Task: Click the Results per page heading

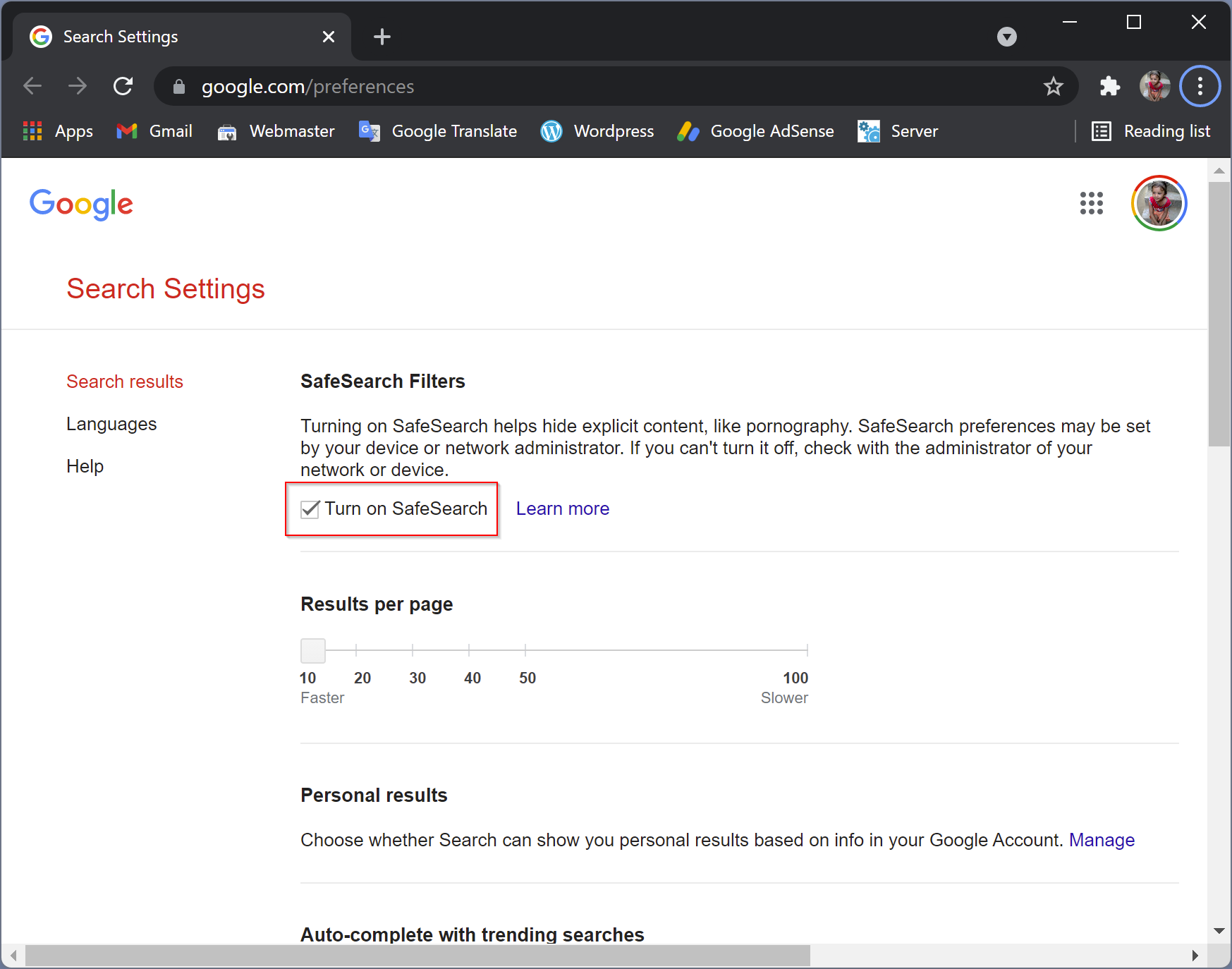Action: [x=377, y=604]
